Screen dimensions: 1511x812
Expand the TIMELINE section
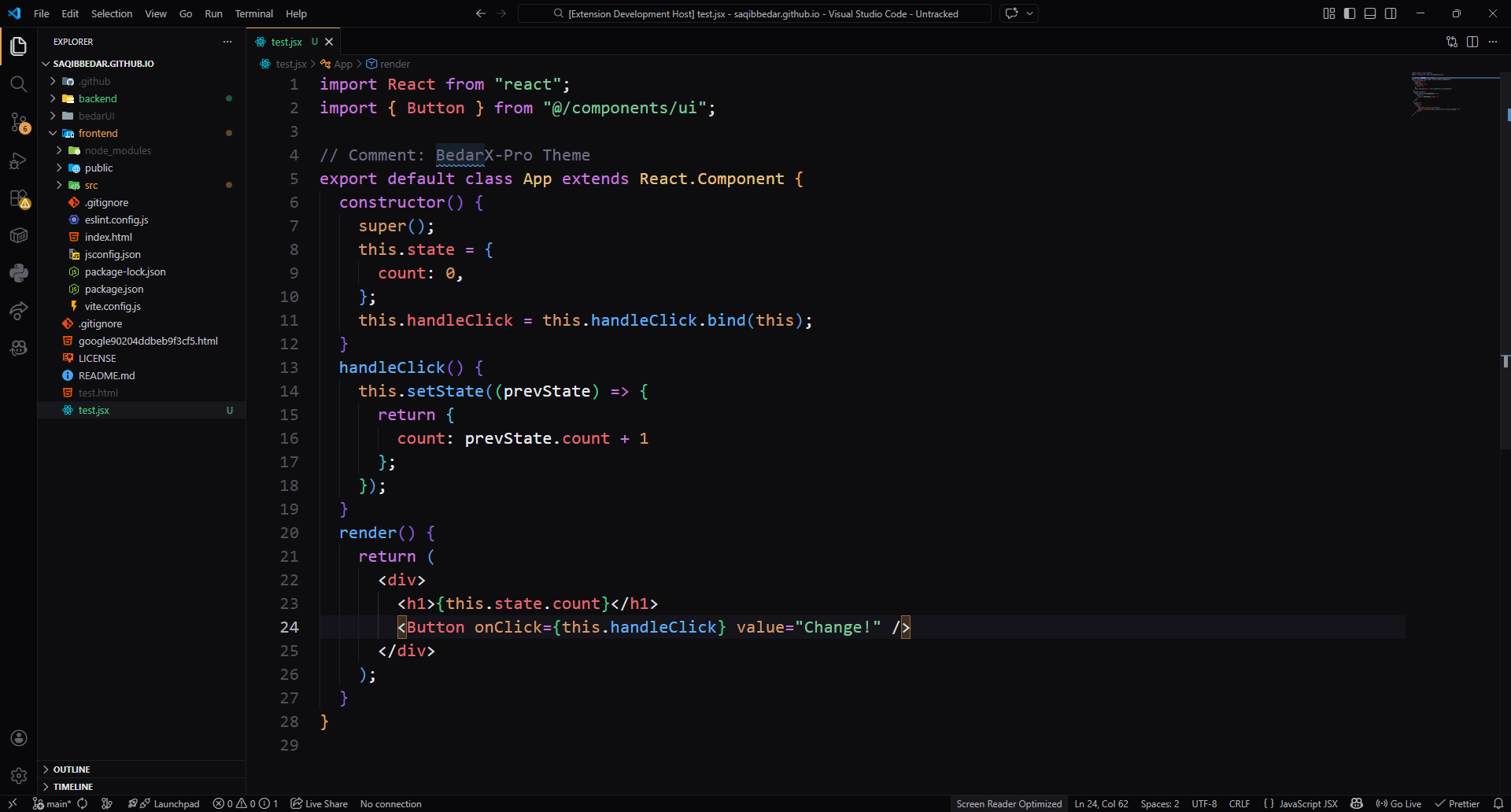72,786
